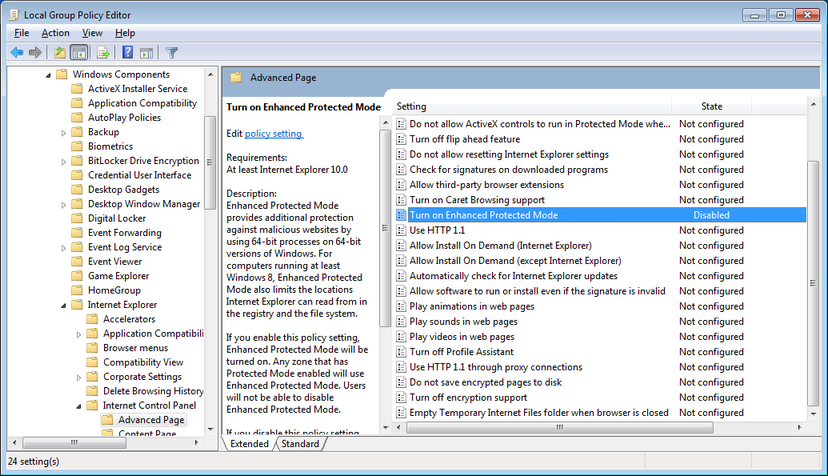Screen dimensions: 828x476
Task: Click the settings list horizontal scrollbar thumb
Action: [x=560, y=427]
